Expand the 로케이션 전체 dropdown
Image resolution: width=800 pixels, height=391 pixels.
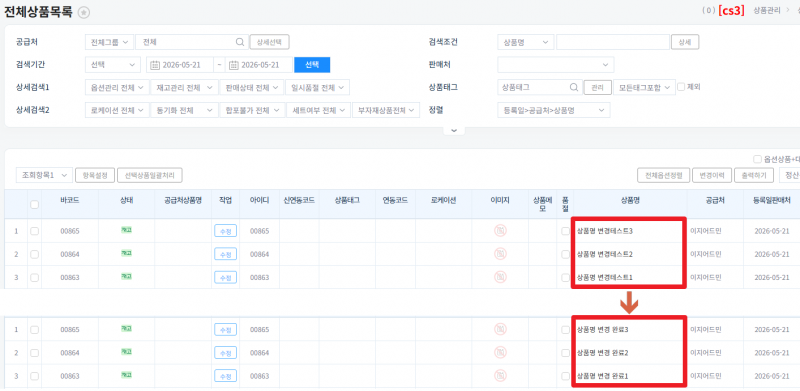117,110
